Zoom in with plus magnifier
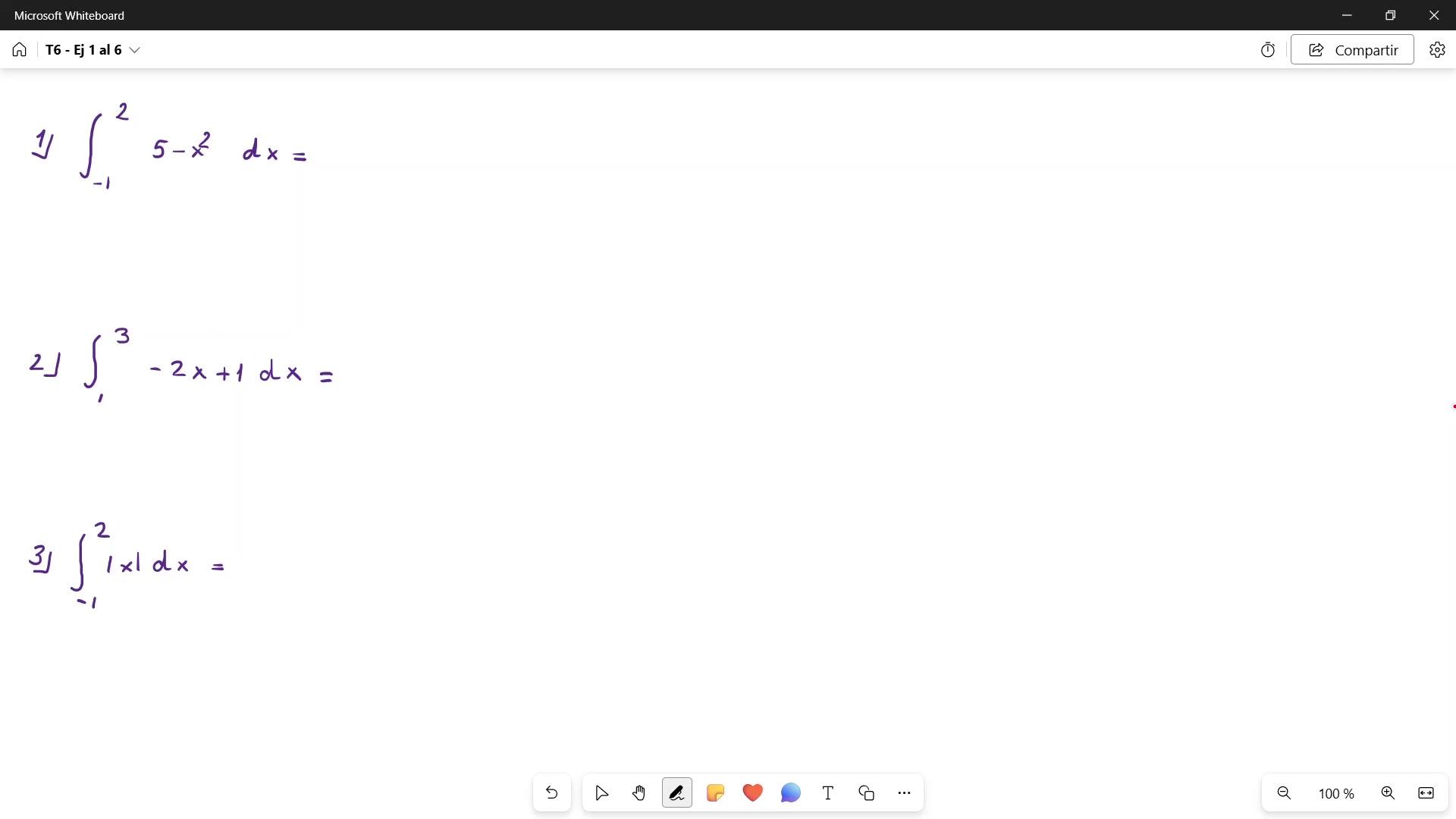This screenshot has height=819, width=1456. [1388, 793]
